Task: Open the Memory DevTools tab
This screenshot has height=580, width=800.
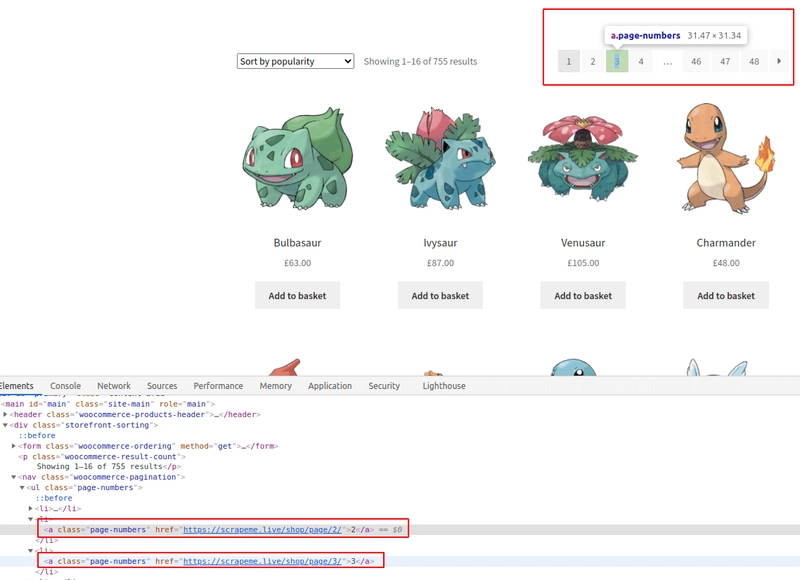Action: 276,386
